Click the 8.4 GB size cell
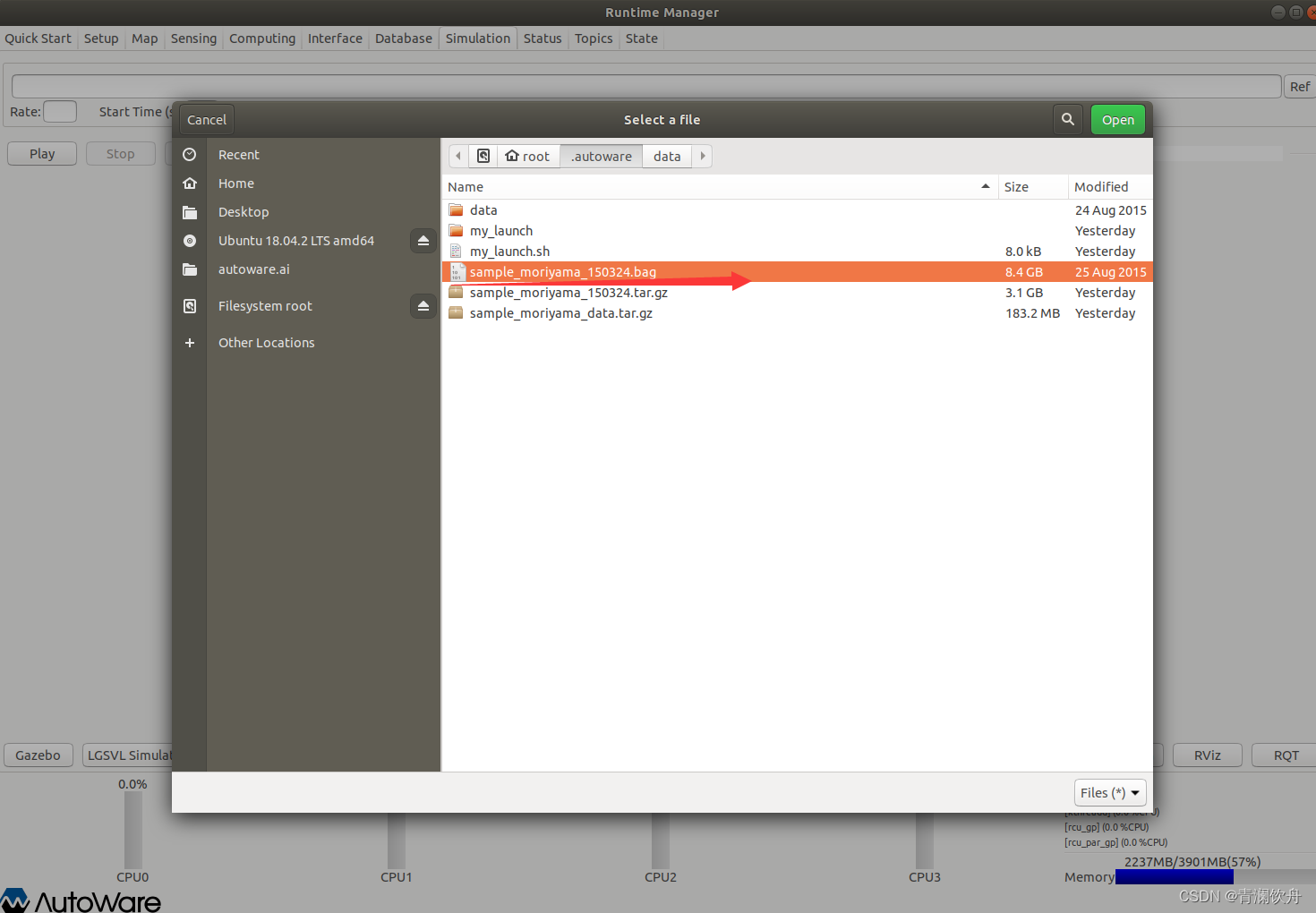Viewport: 1316px width, 913px height. (x=1024, y=272)
